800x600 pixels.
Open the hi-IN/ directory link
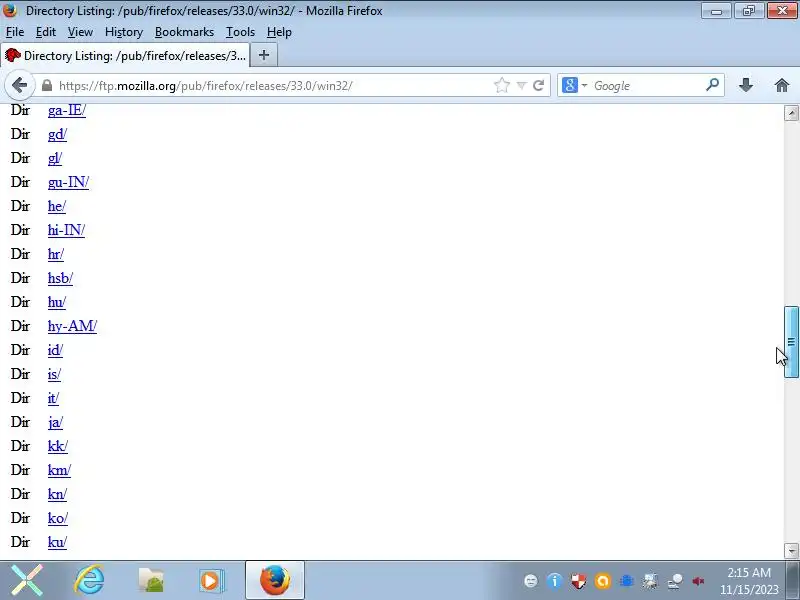point(66,230)
